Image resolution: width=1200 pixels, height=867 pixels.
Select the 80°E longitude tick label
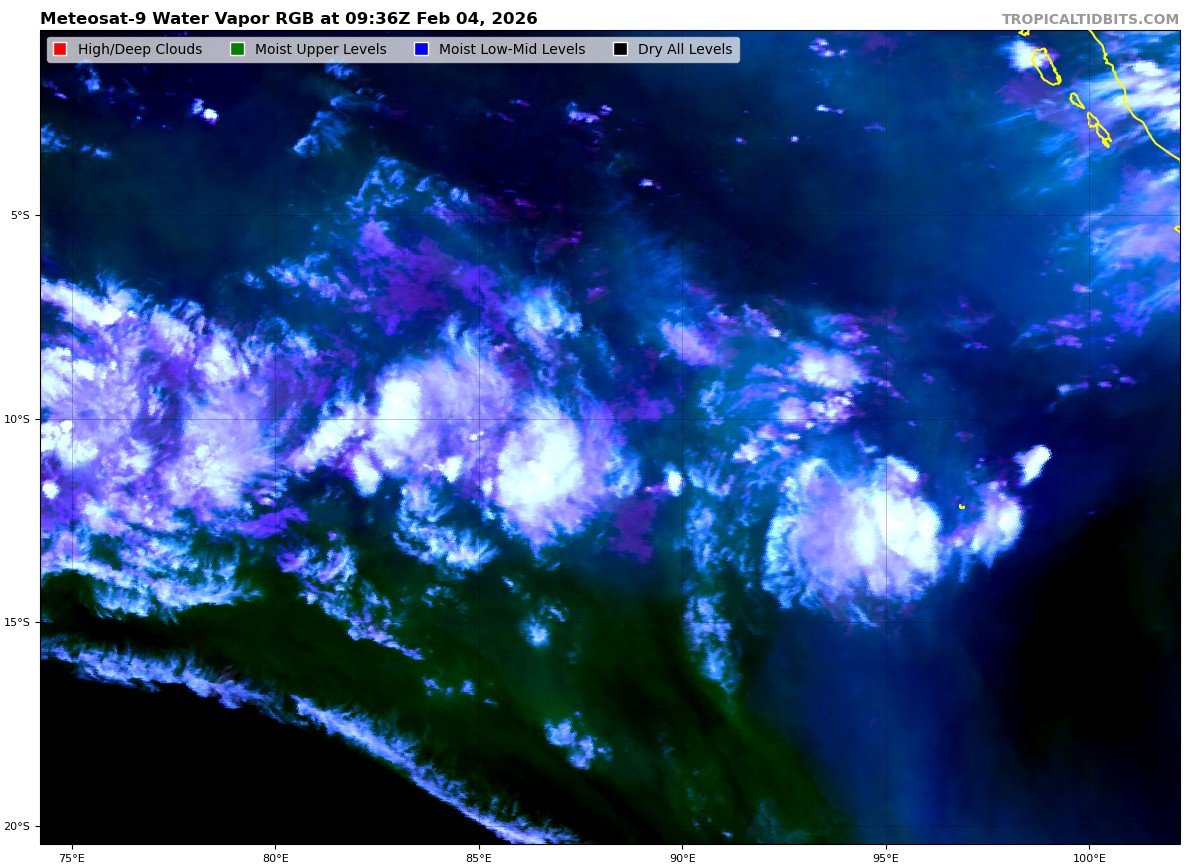click(275, 857)
